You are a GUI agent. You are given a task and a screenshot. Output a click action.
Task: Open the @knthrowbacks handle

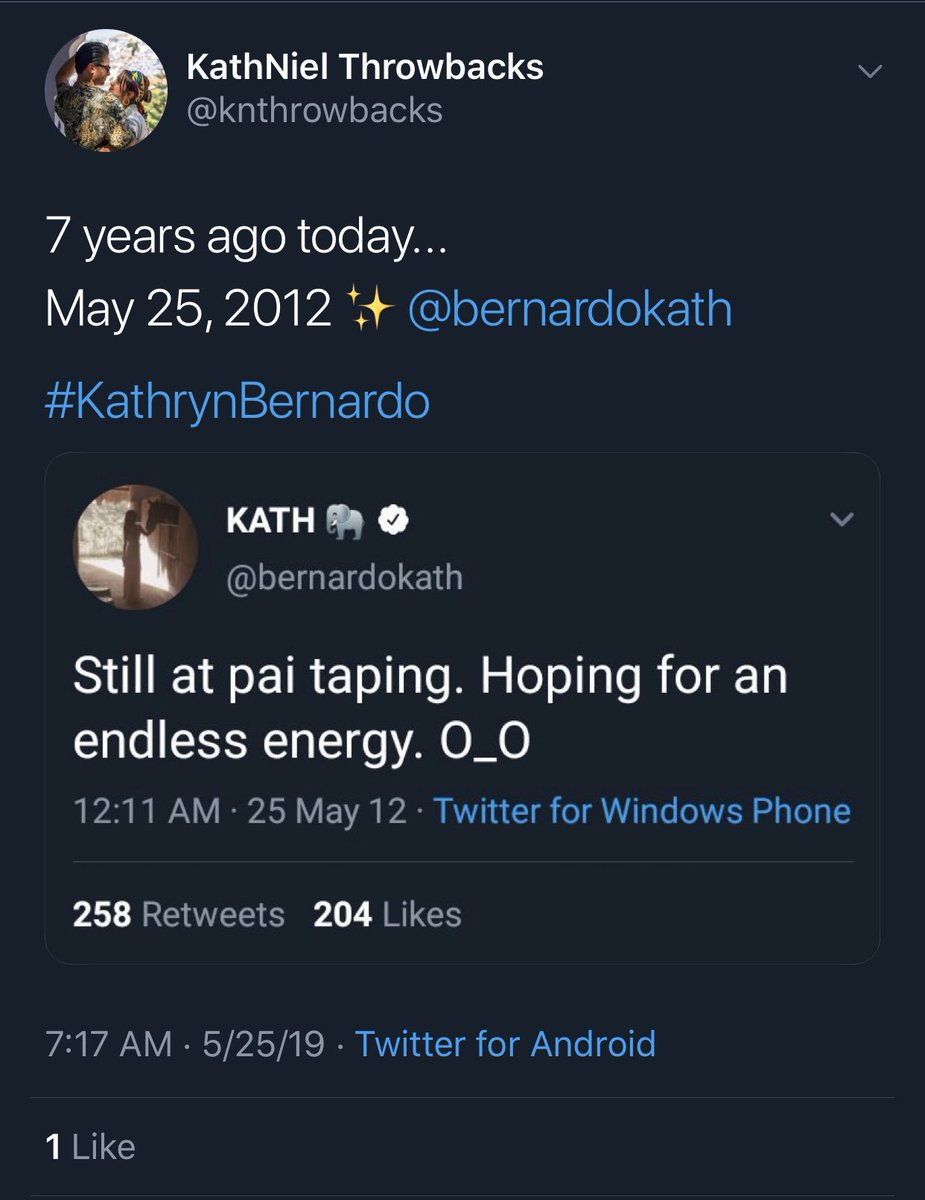[315, 110]
